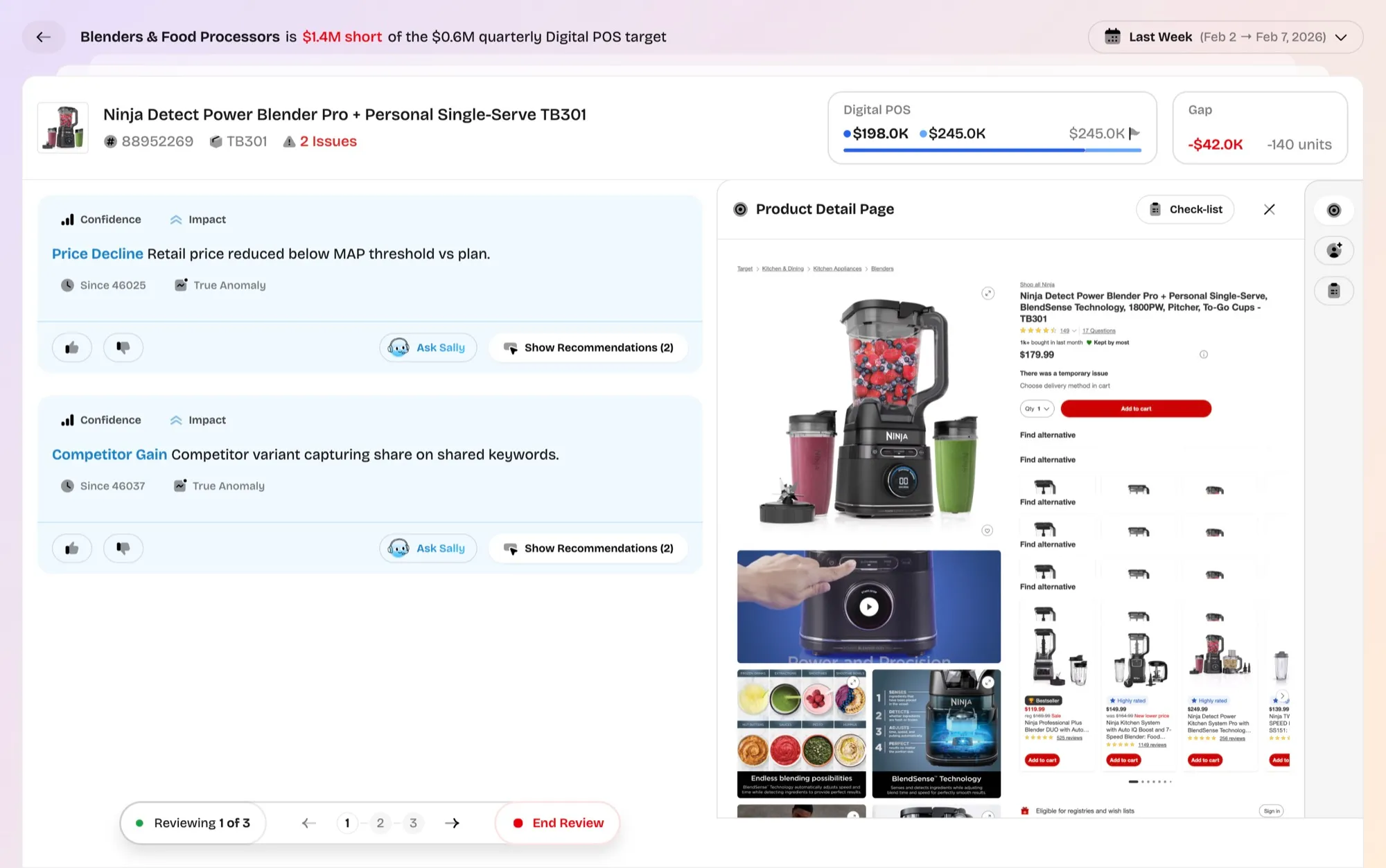The height and width of the screenshot is (868, 1386).
Task: Click the -$42.0K gap value
Action: click(1216, 144)
